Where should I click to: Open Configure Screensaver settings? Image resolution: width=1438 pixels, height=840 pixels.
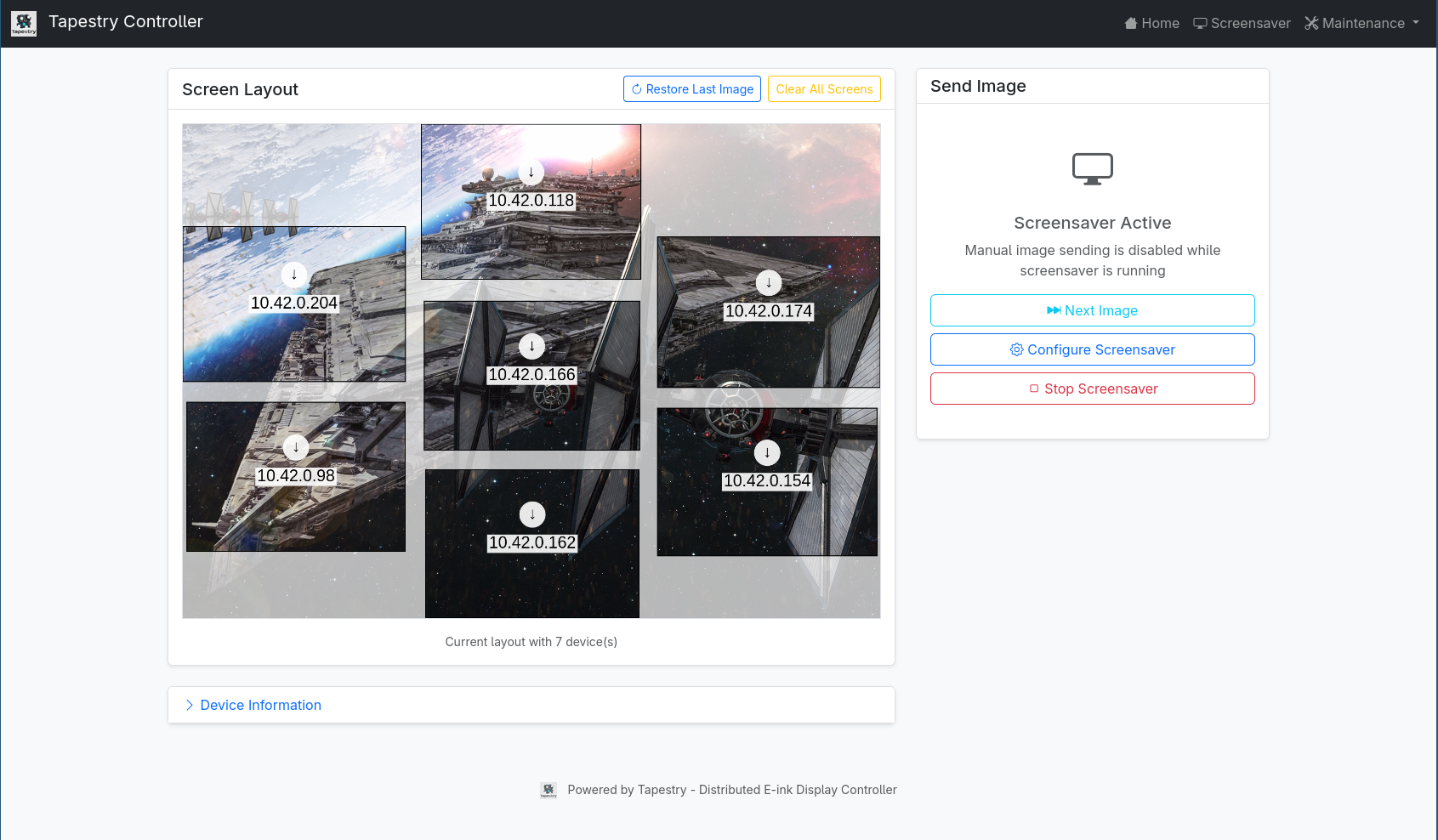[x=1092, y=349]
